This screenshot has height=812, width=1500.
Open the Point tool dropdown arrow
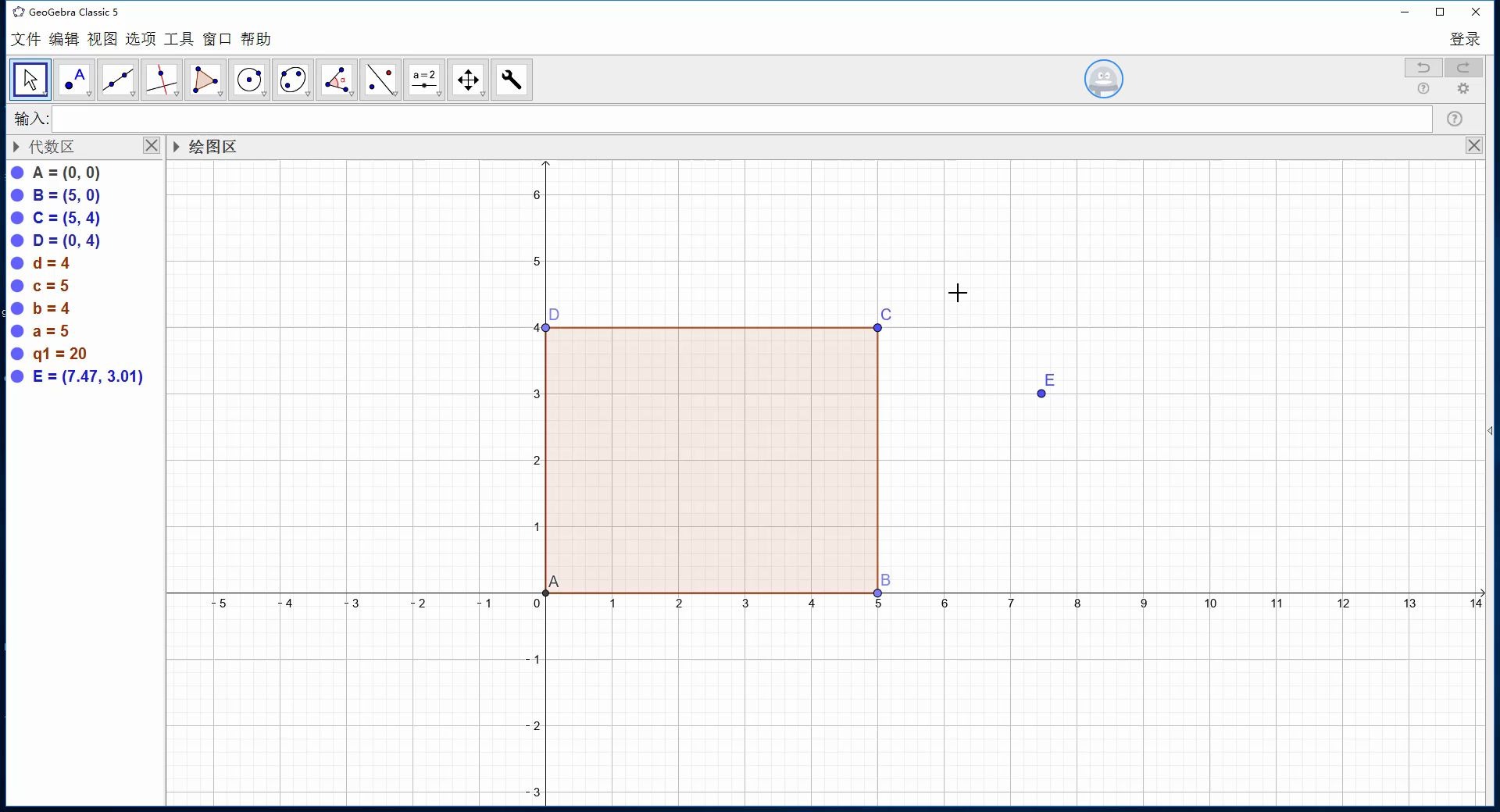[x=89, y=93]
